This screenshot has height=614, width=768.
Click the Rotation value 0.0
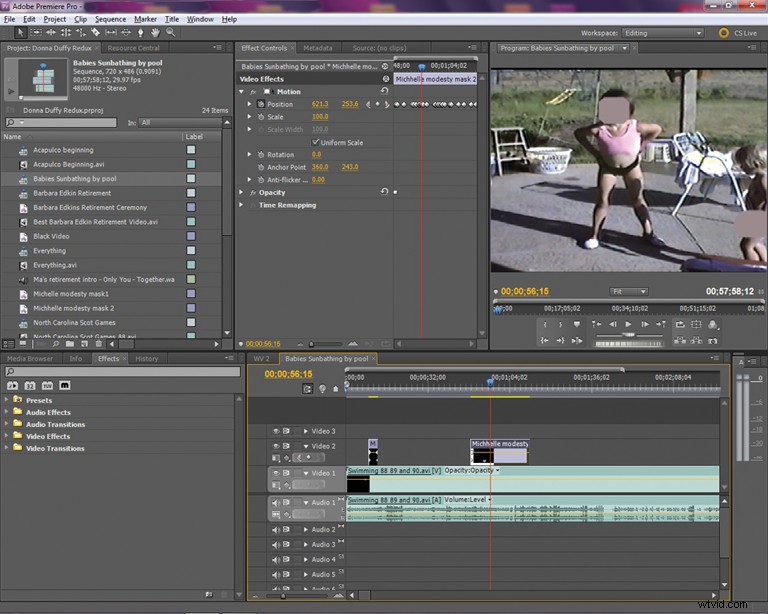(x=316, y=154)
